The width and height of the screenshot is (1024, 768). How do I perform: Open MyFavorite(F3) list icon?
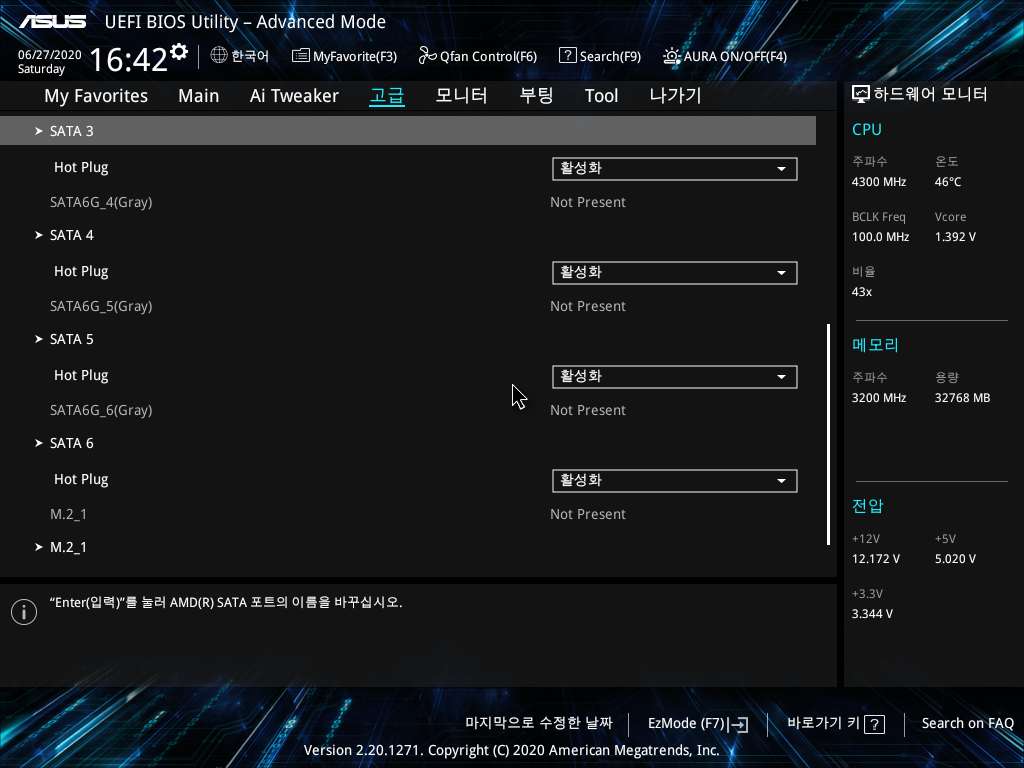pos(300,56)
